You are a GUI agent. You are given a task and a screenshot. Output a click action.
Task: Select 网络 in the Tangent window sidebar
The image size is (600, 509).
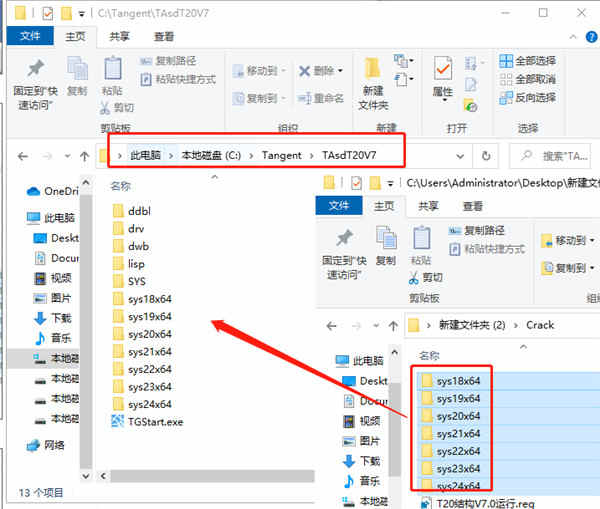pos(46,445)
